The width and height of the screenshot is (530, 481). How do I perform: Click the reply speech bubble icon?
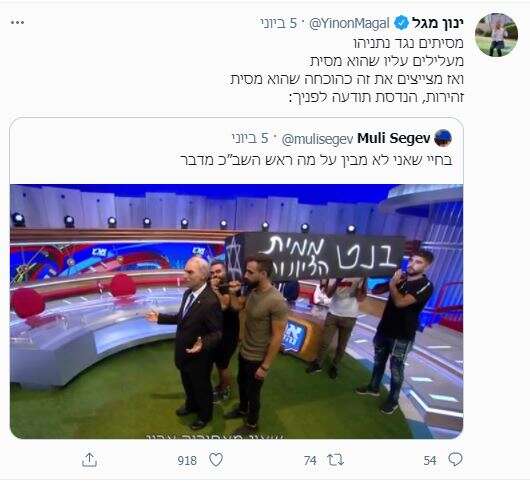click(455, 460)
